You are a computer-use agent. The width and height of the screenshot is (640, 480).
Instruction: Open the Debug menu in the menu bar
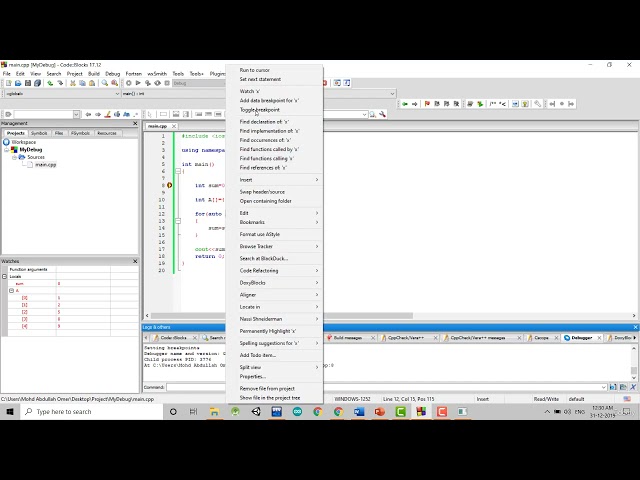113,74
